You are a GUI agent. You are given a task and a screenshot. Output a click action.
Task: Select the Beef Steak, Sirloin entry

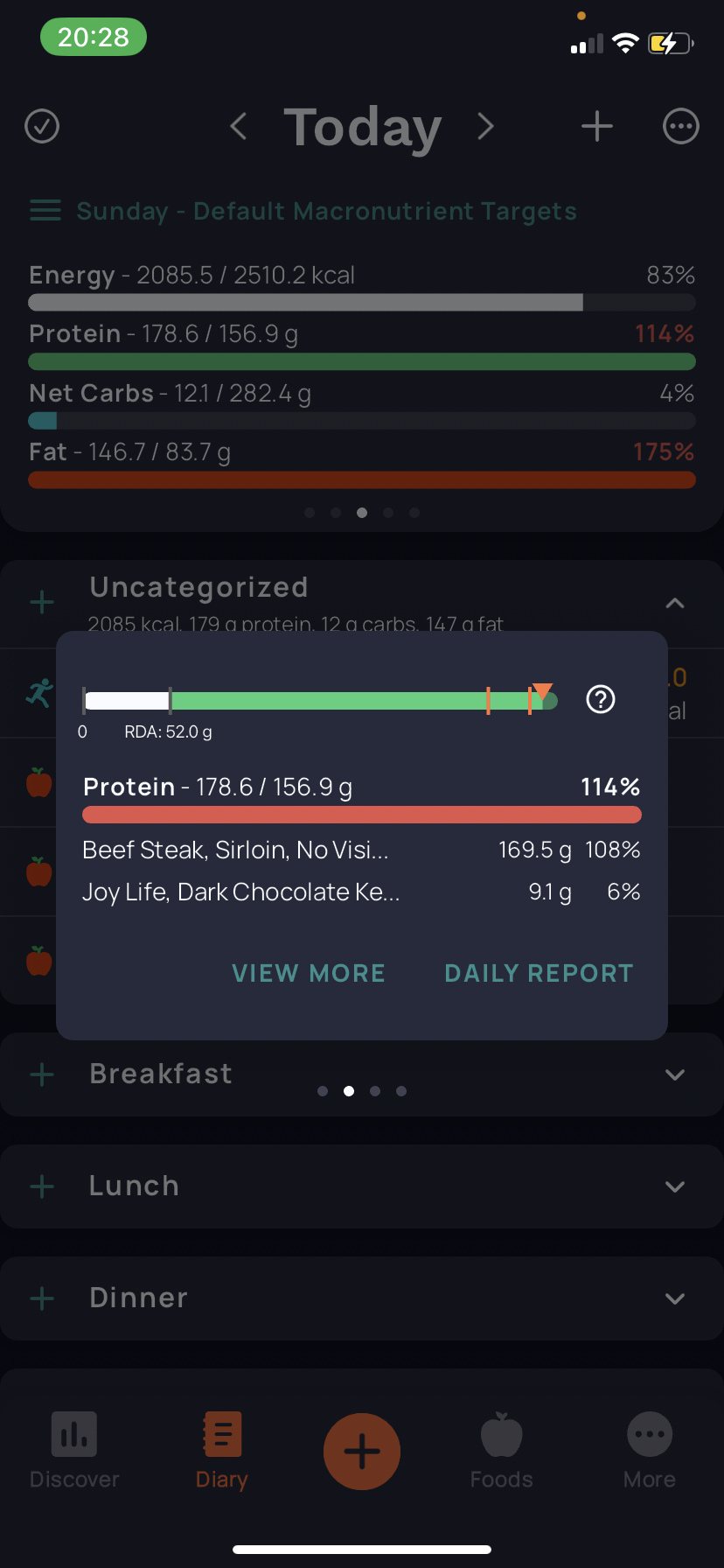click(362, 850)
